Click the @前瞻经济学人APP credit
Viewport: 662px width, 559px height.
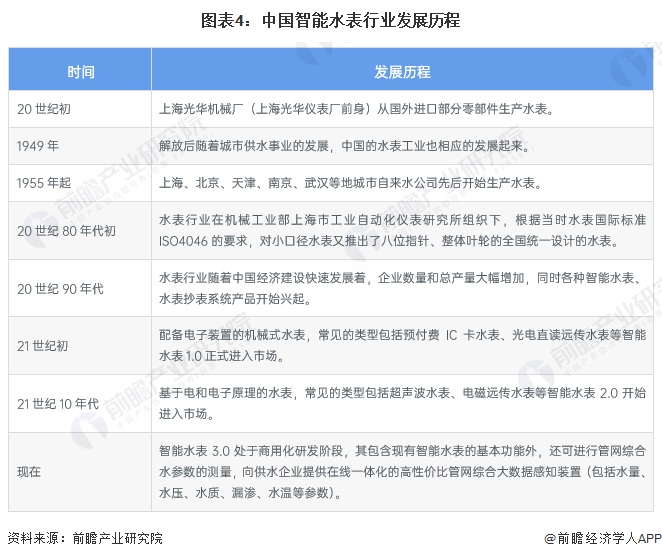[603, 538]
